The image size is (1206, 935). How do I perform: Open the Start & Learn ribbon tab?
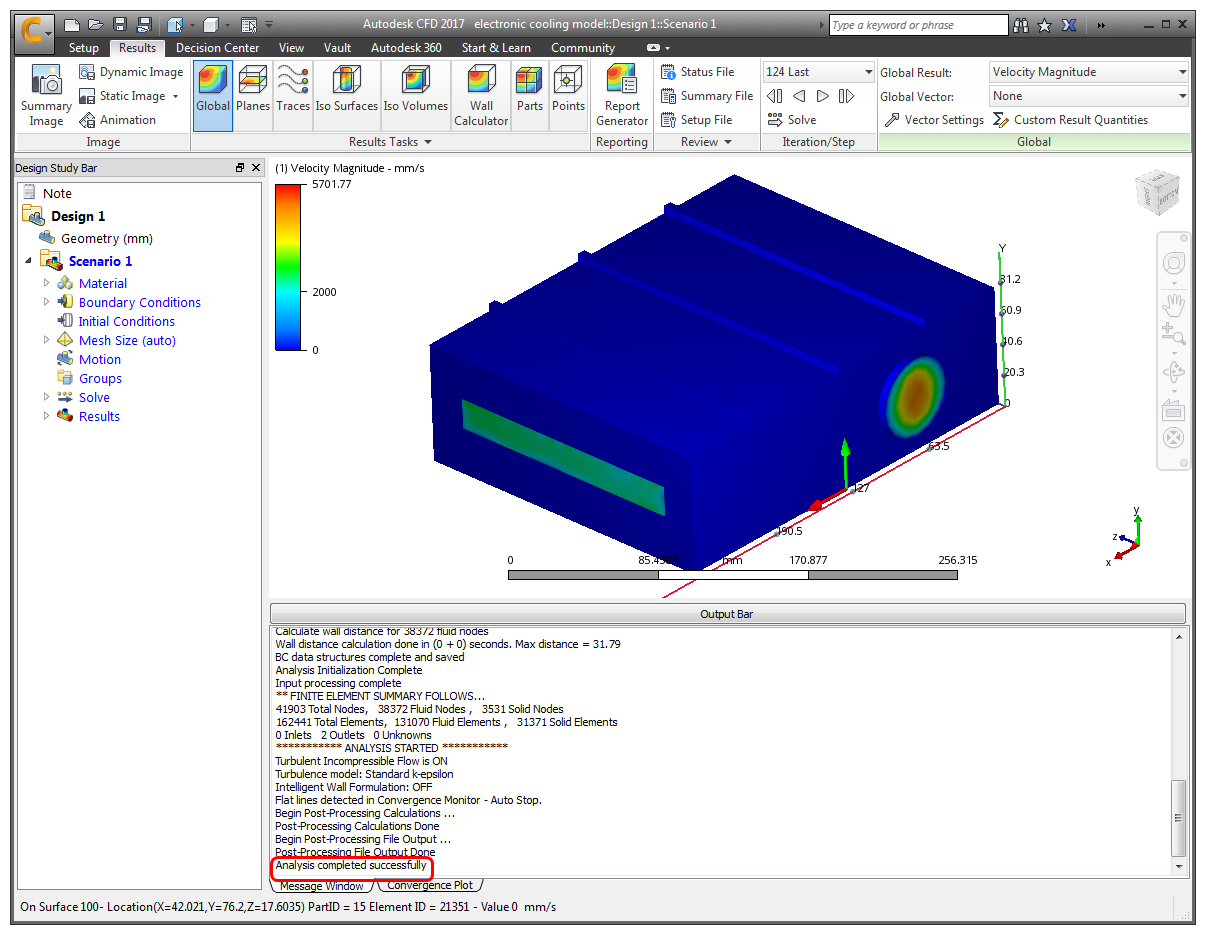click(496, 47)
